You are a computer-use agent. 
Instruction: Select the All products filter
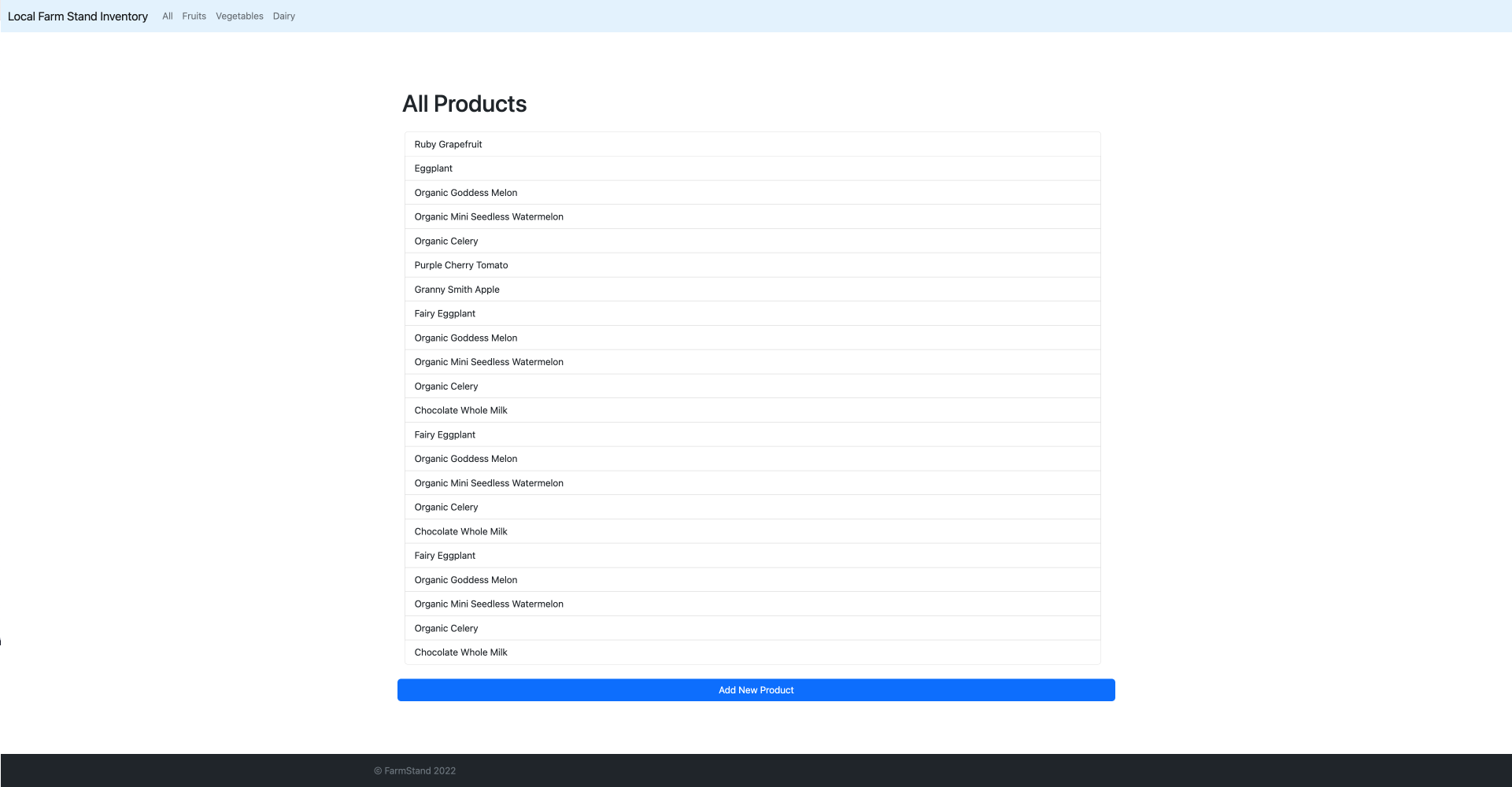(x=167, y=16)
